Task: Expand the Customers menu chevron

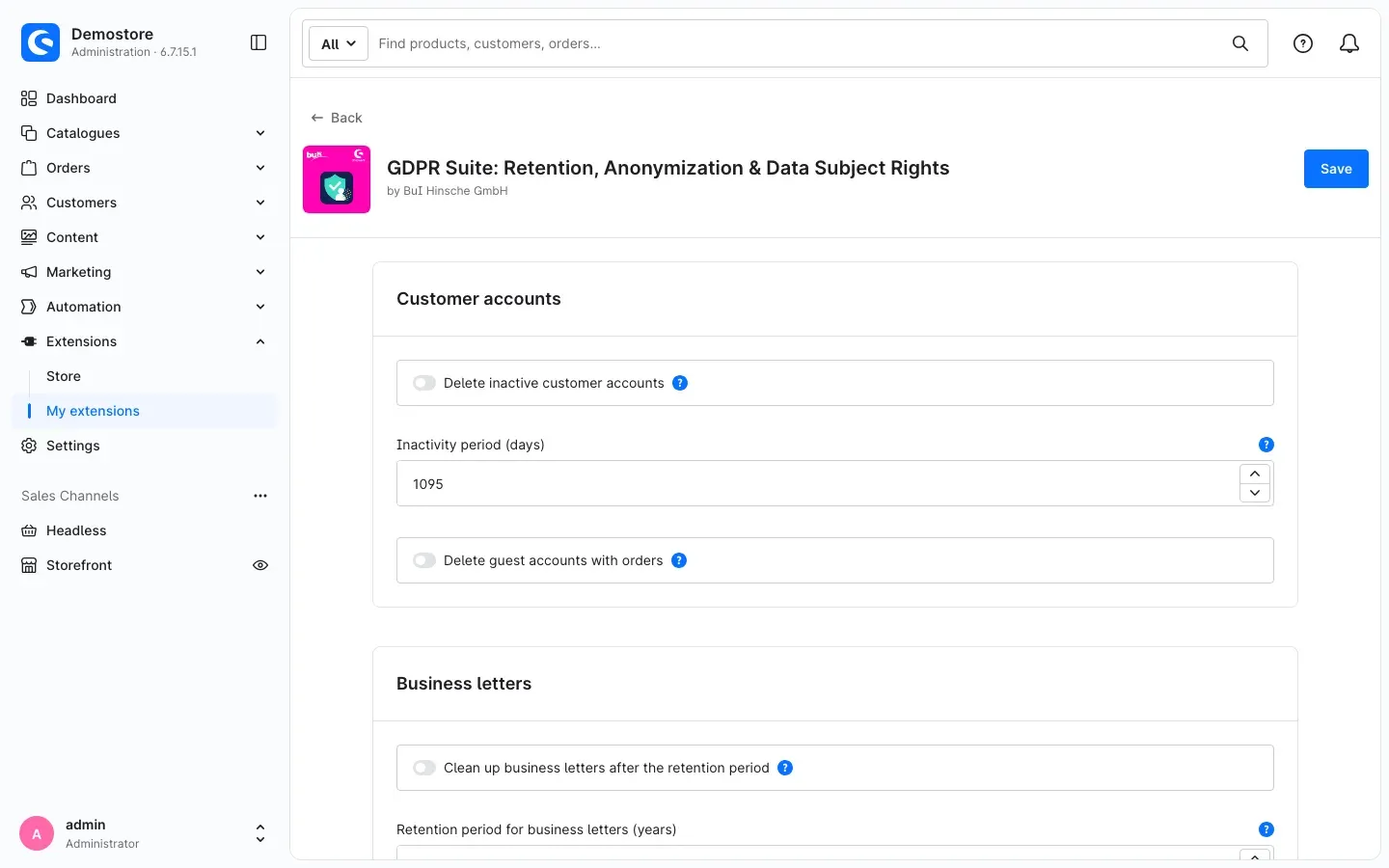Action: tap(260, 203)
